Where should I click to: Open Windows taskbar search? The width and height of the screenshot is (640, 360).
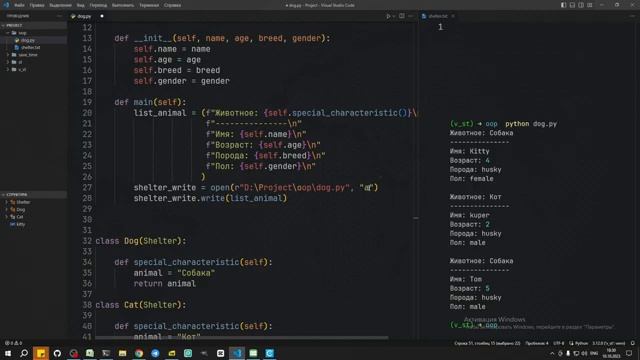24,353
